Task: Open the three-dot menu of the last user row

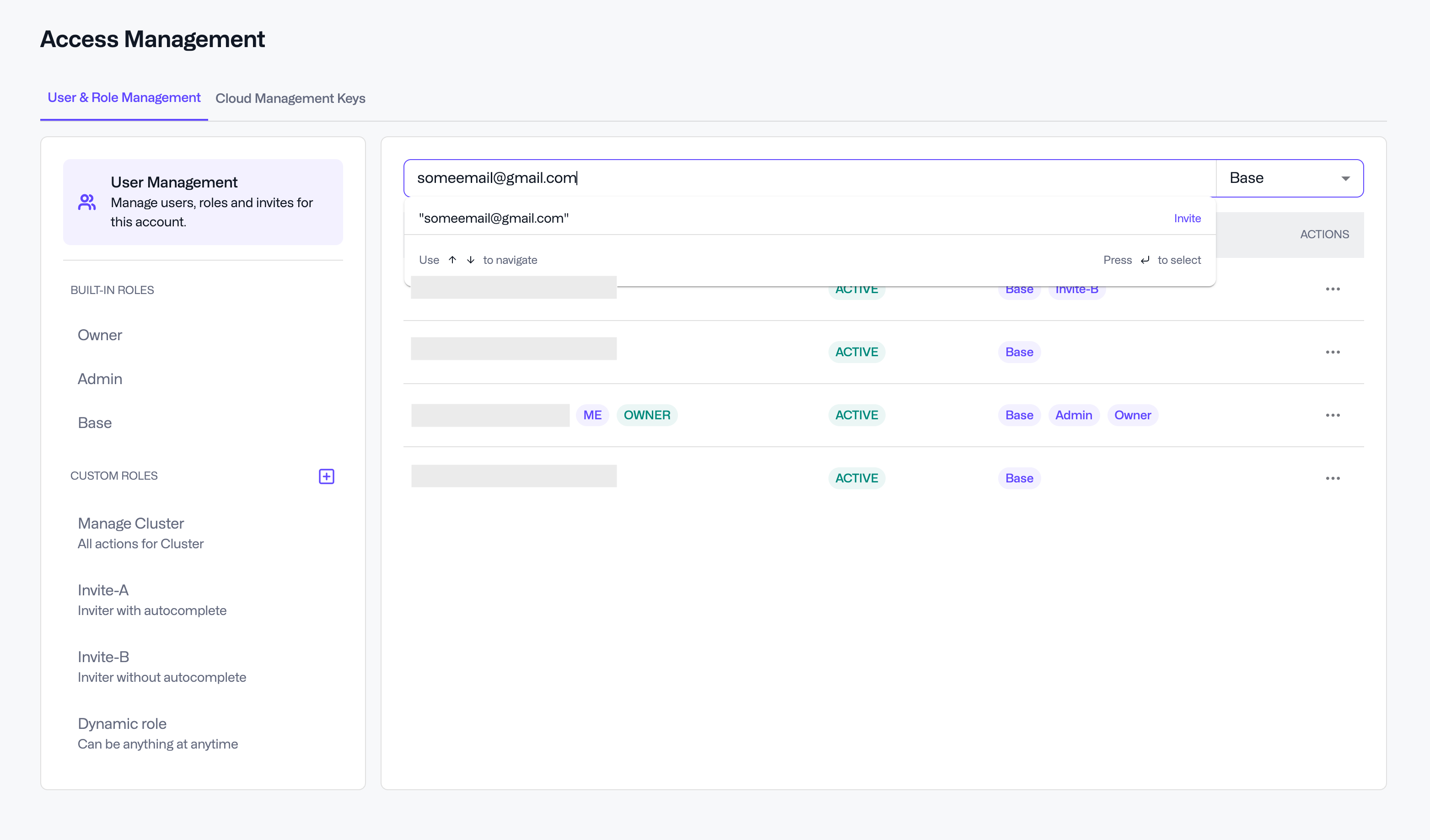Action: (1333, 478)
